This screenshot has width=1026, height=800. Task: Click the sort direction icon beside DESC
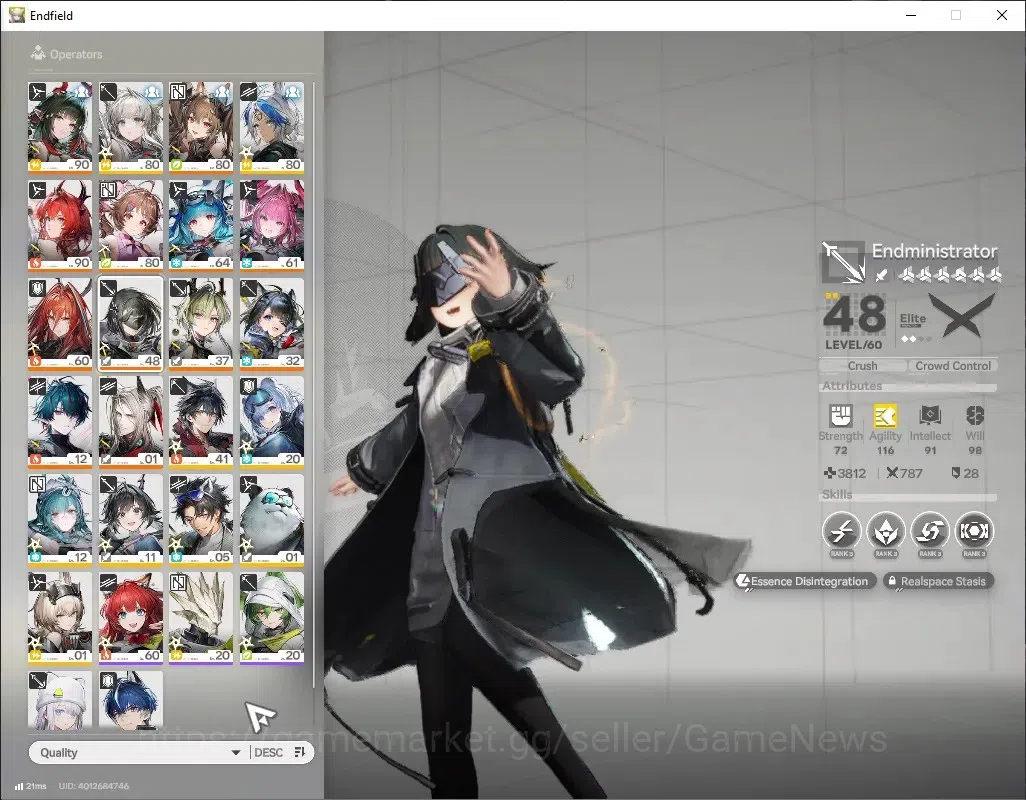click(300, 752)
